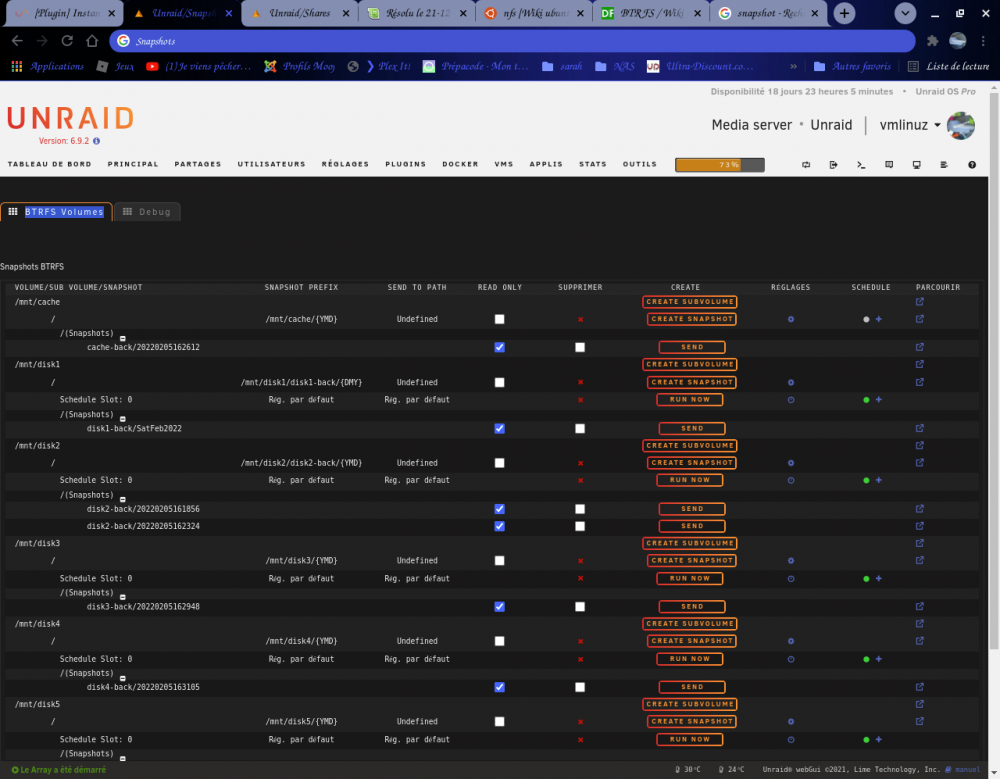This screenshot has height=779, width=1000.
Task: Add schedule plus icon for disk1 Schedule Slot
Action: 879,399
